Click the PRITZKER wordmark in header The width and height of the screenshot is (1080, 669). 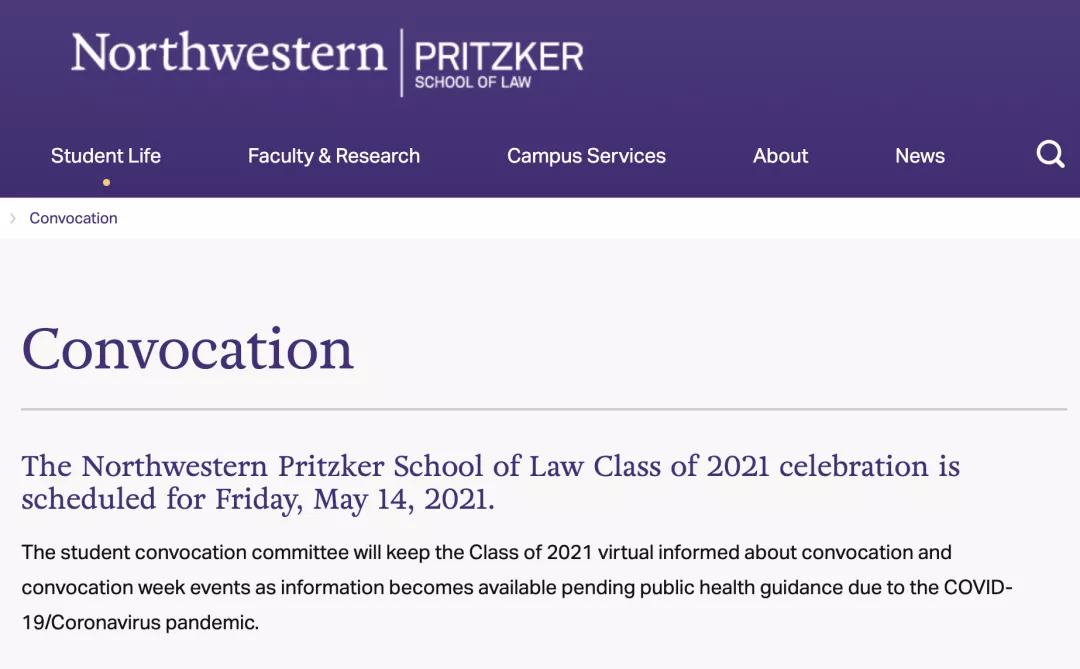pyautogui.click(x=498, y=55)
